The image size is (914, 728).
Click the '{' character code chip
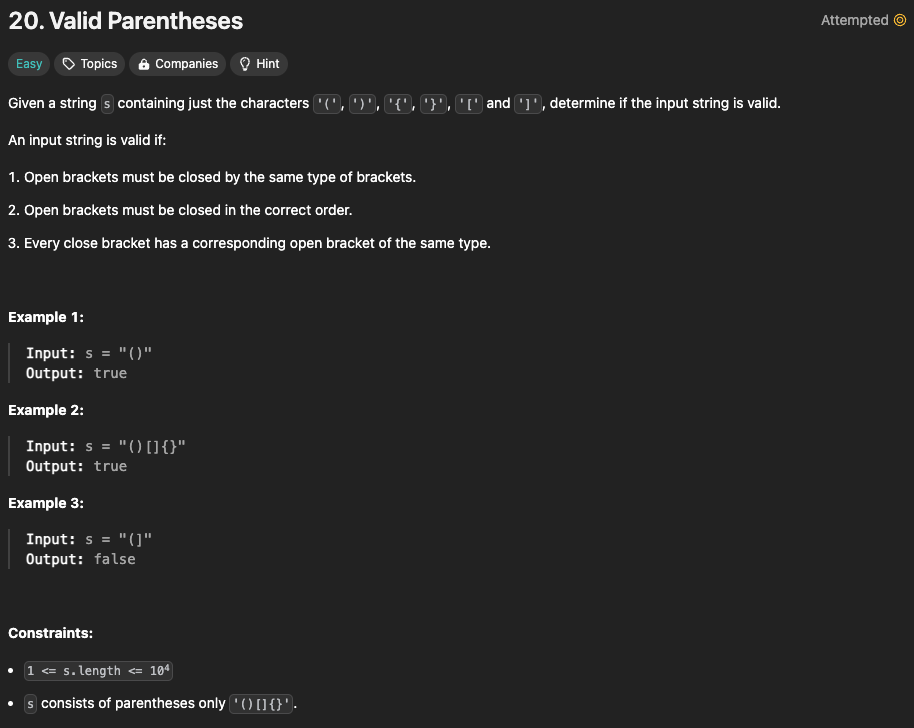(x=398, y=104)
